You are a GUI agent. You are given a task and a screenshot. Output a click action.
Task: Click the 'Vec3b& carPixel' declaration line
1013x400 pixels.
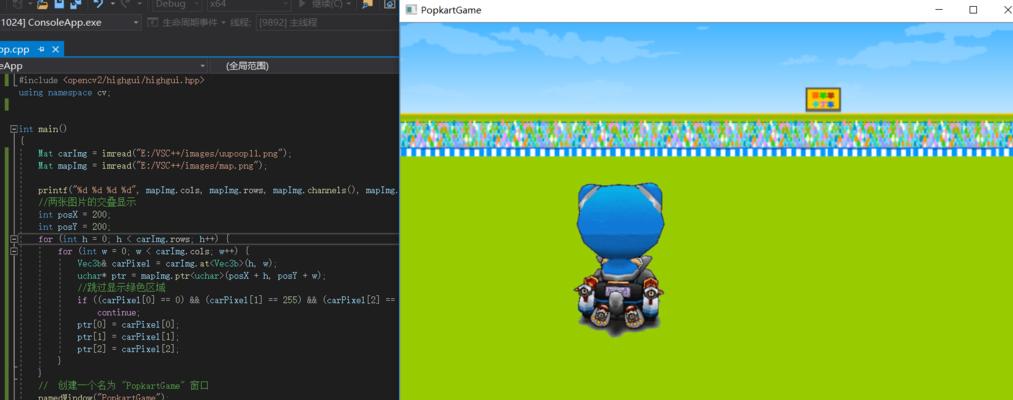[177, 264]
